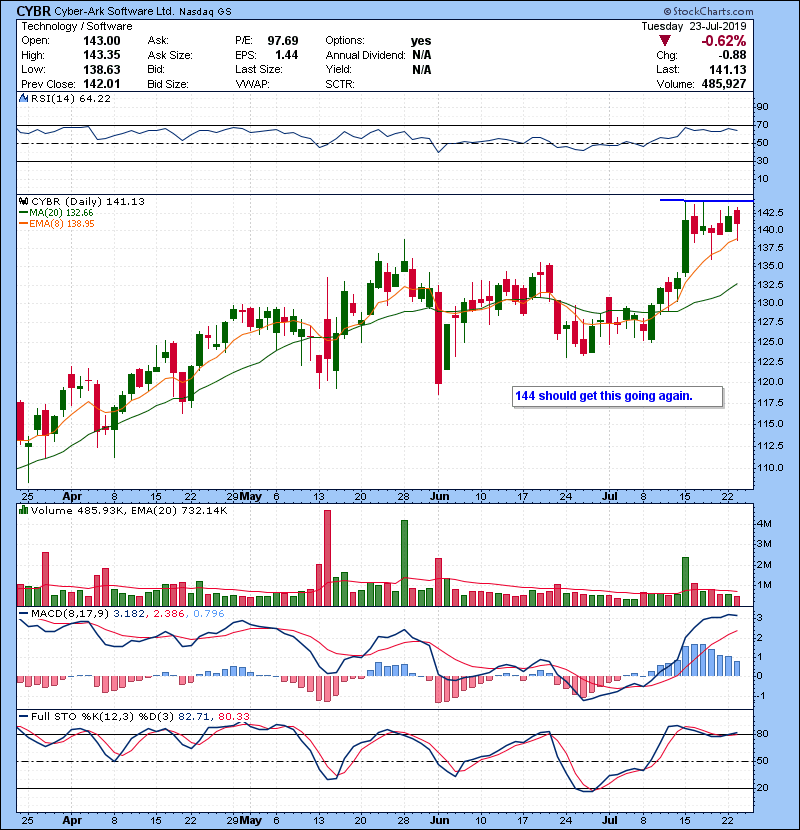Click the CYBR ticker symbol in header

click(34, 11)
